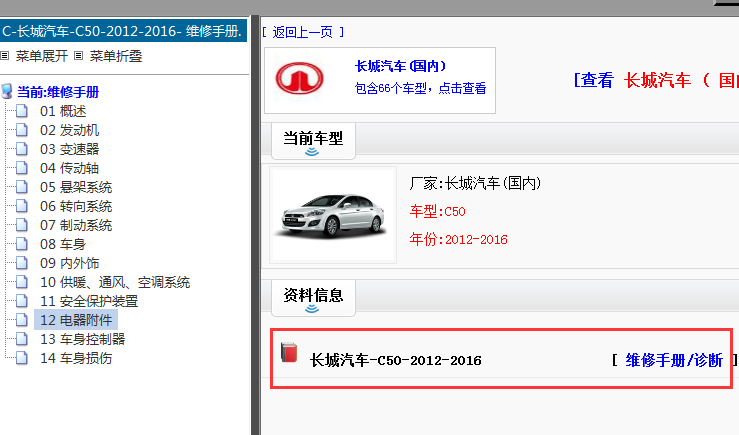
Task: Click the red Great Wall logo
Action: click(x=299, y=79)
